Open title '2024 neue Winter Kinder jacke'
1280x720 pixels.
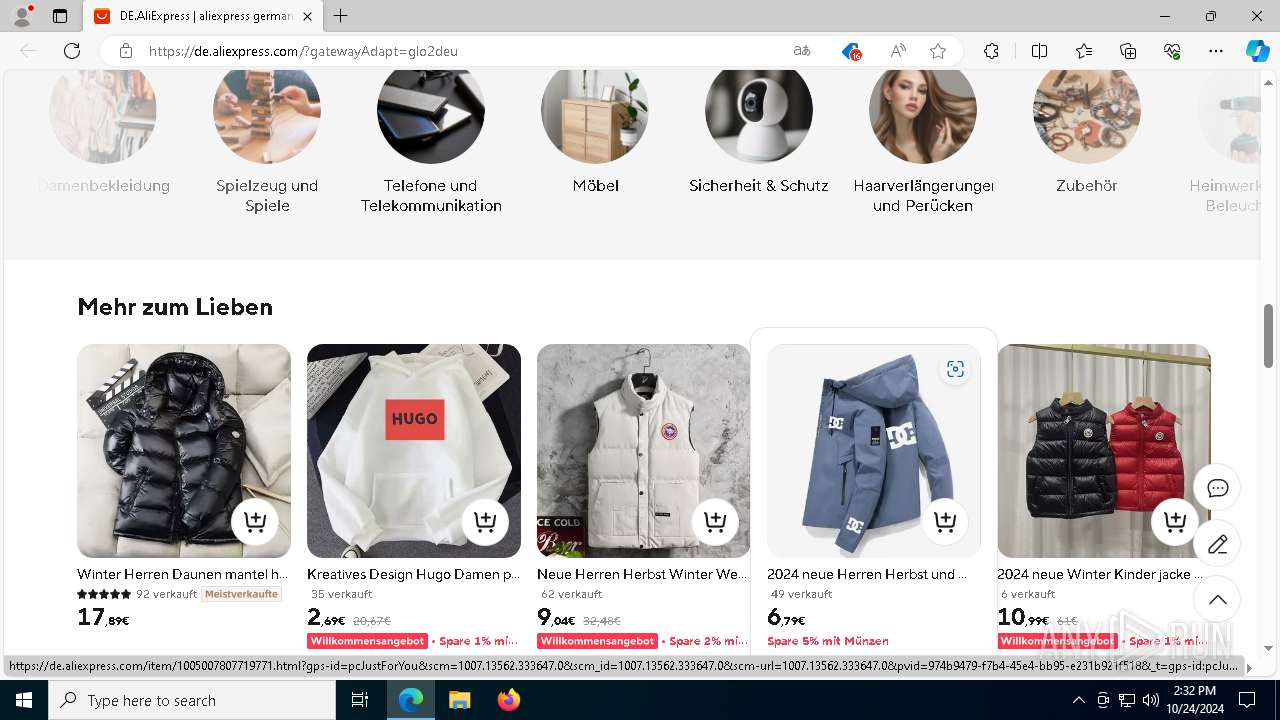[1100, 574]
